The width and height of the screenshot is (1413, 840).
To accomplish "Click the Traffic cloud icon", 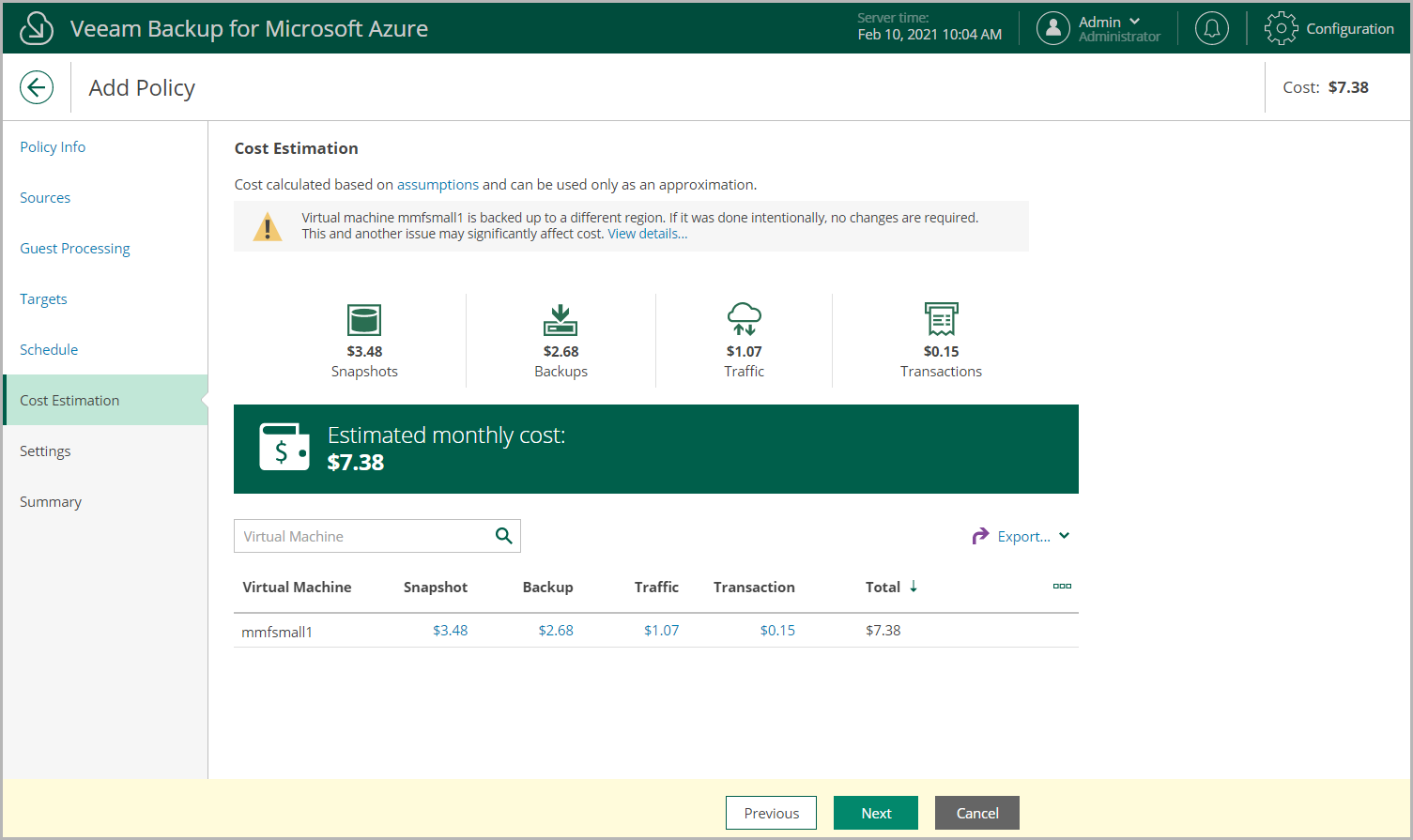I will pyautogui.click(x=745, y=319).
